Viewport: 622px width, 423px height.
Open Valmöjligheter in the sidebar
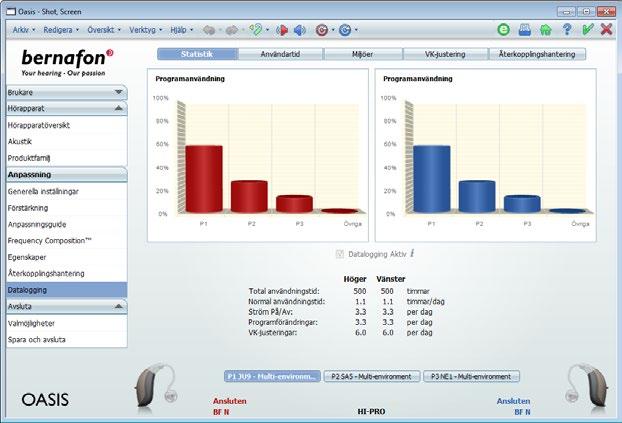67,323
